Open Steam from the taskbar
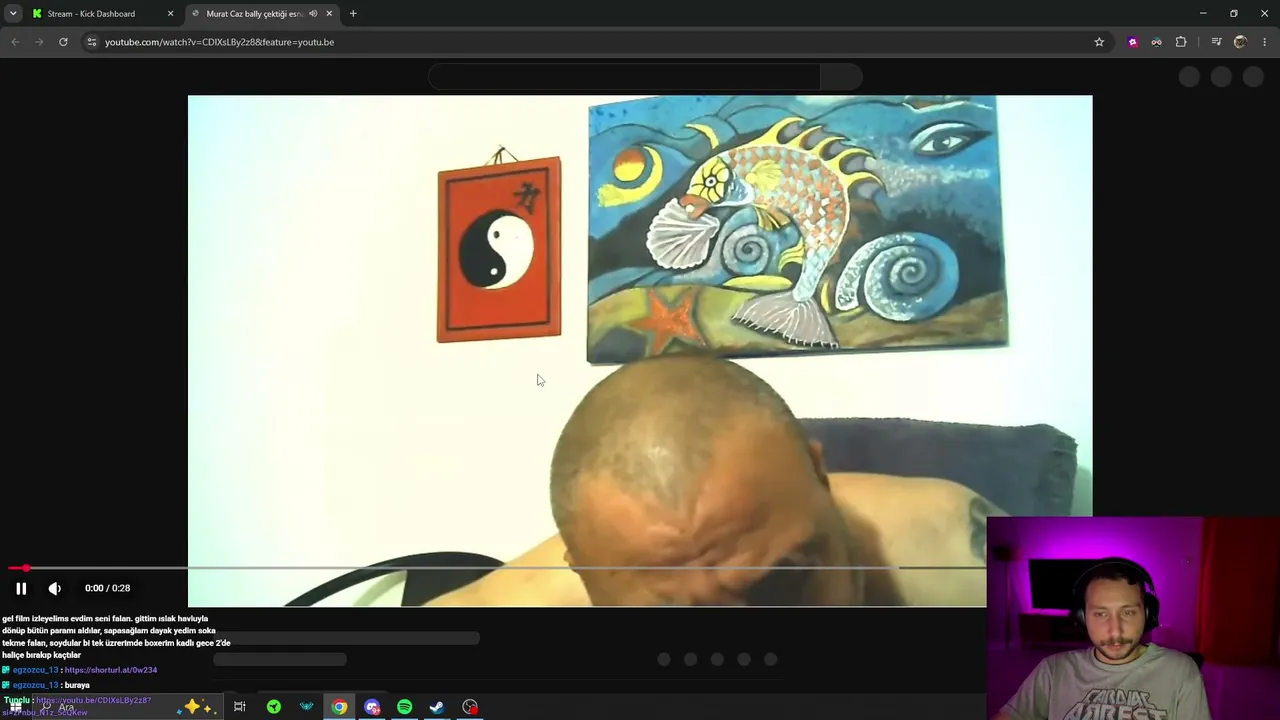The height and width of the screenshot is (720, 1280). (x=437, y=707)
